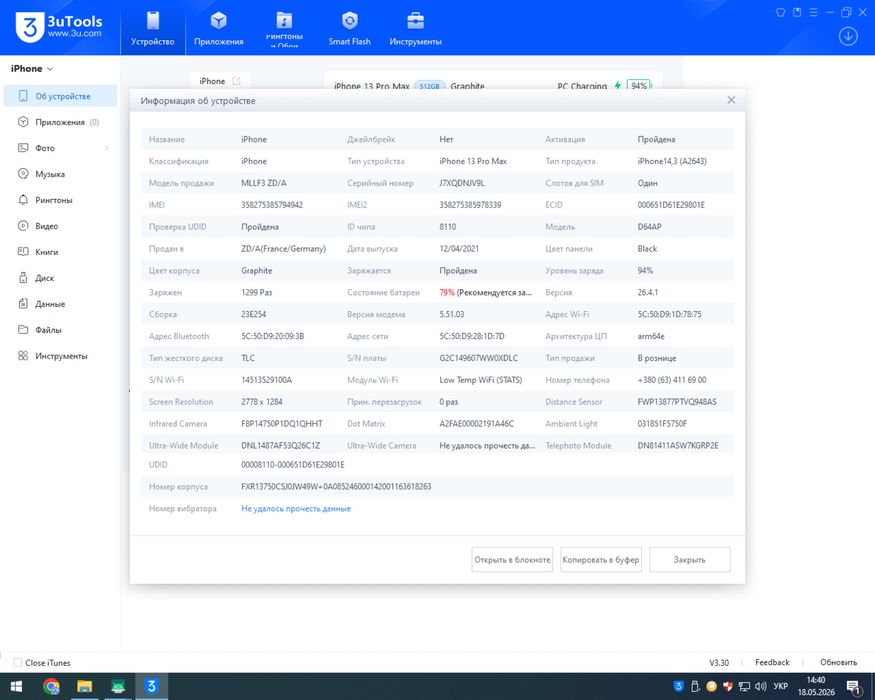Screen dimensions: 875x700
Task: Click the 3uTools logo
Action: click(x=59, y=27)
